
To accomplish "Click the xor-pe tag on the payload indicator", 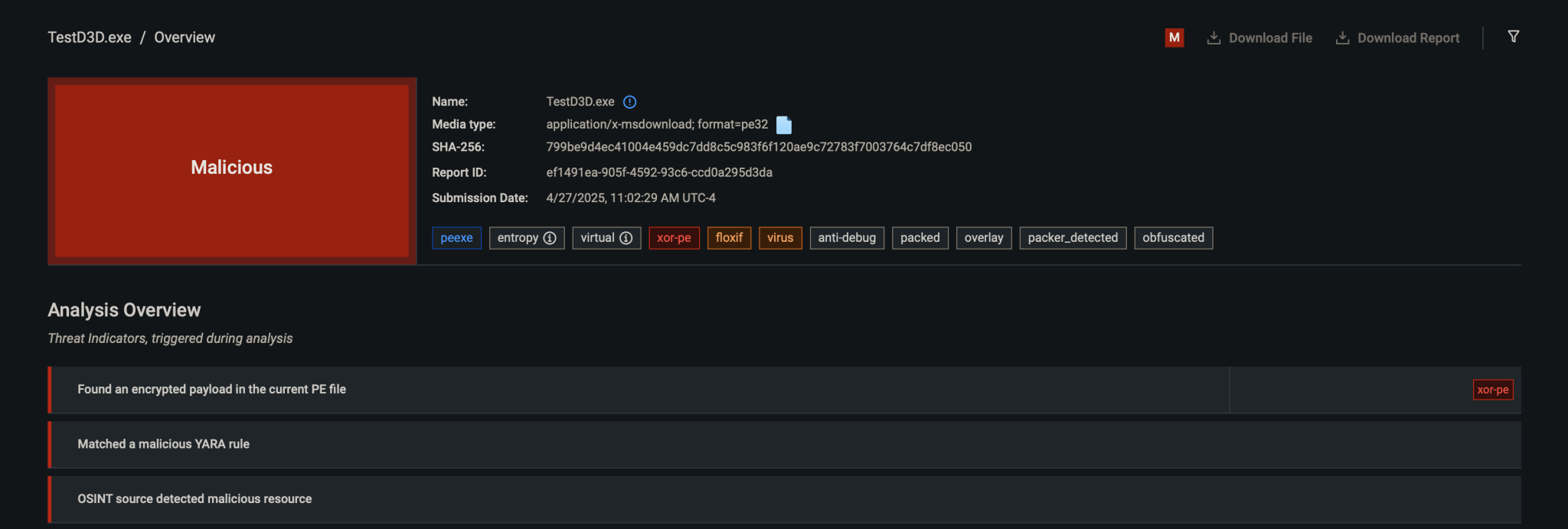I will (x=1492, y=389).
